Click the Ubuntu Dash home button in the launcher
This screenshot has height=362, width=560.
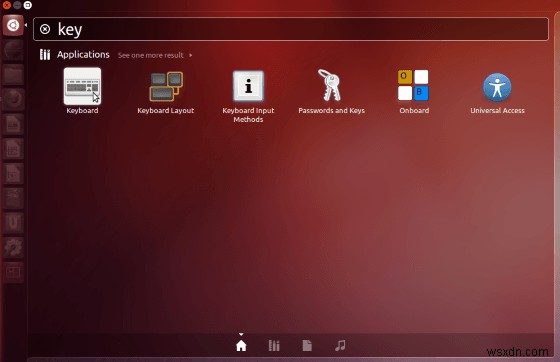tap(13, 25)
